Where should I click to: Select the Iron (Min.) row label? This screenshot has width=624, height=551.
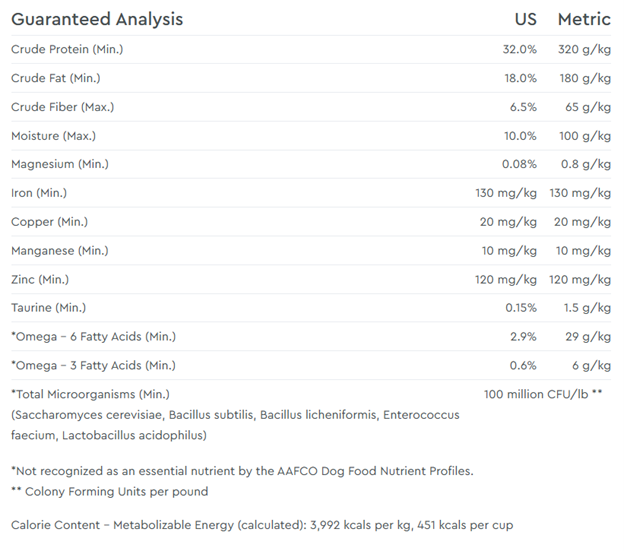coord(39,192)
